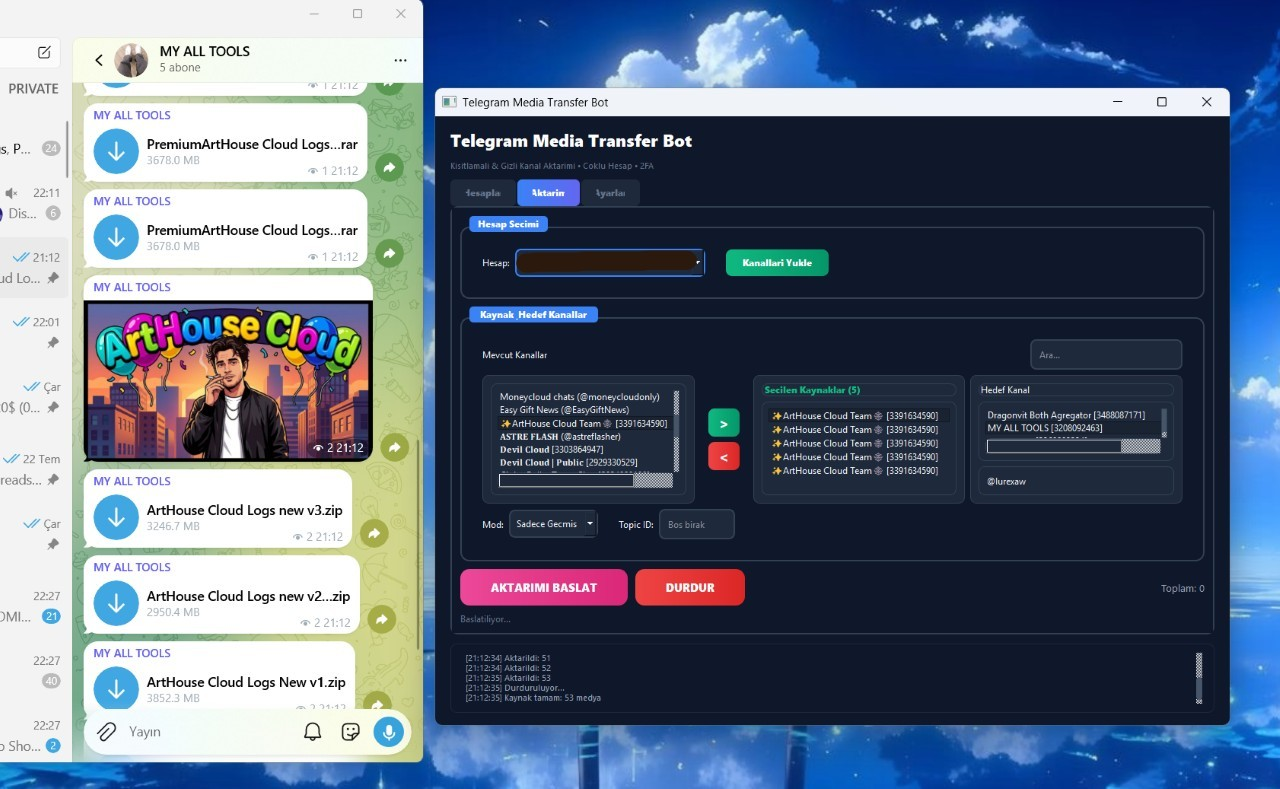The height and width of the screenshot is (789, 1280).
Task: Remove source with red arrow button
Action: click(723, 456)
